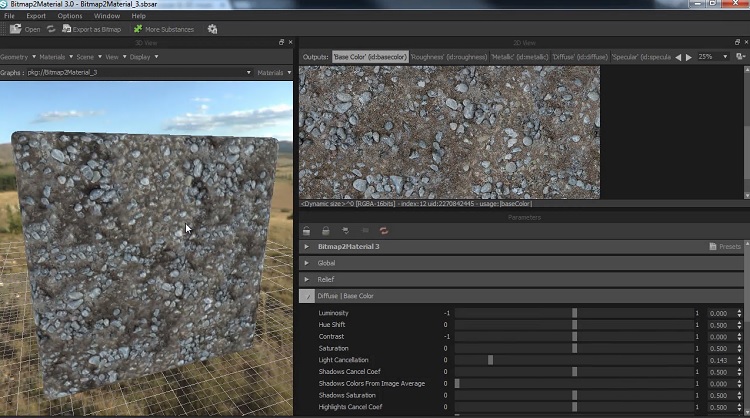Click the 2D view texture preview image
The height and width of the screenshot is (418, 750).
tap(449, 132)
